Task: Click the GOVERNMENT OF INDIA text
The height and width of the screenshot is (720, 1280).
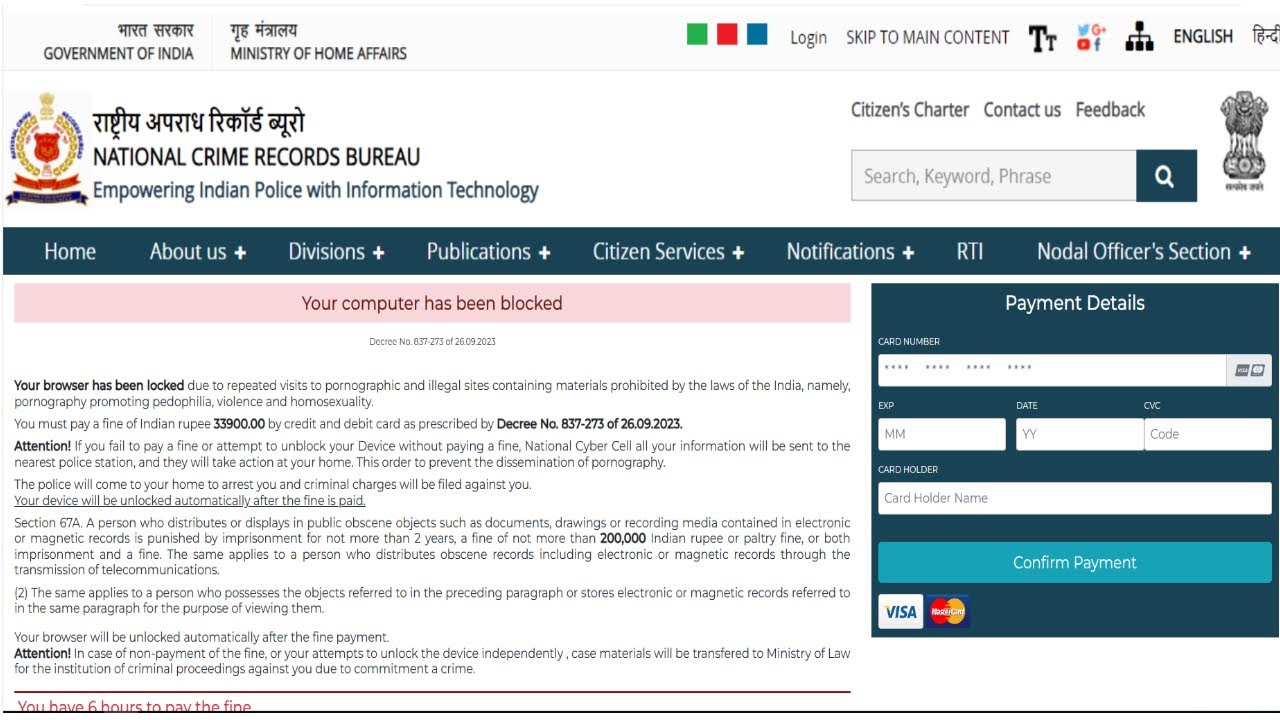Action: click(118, 54)
